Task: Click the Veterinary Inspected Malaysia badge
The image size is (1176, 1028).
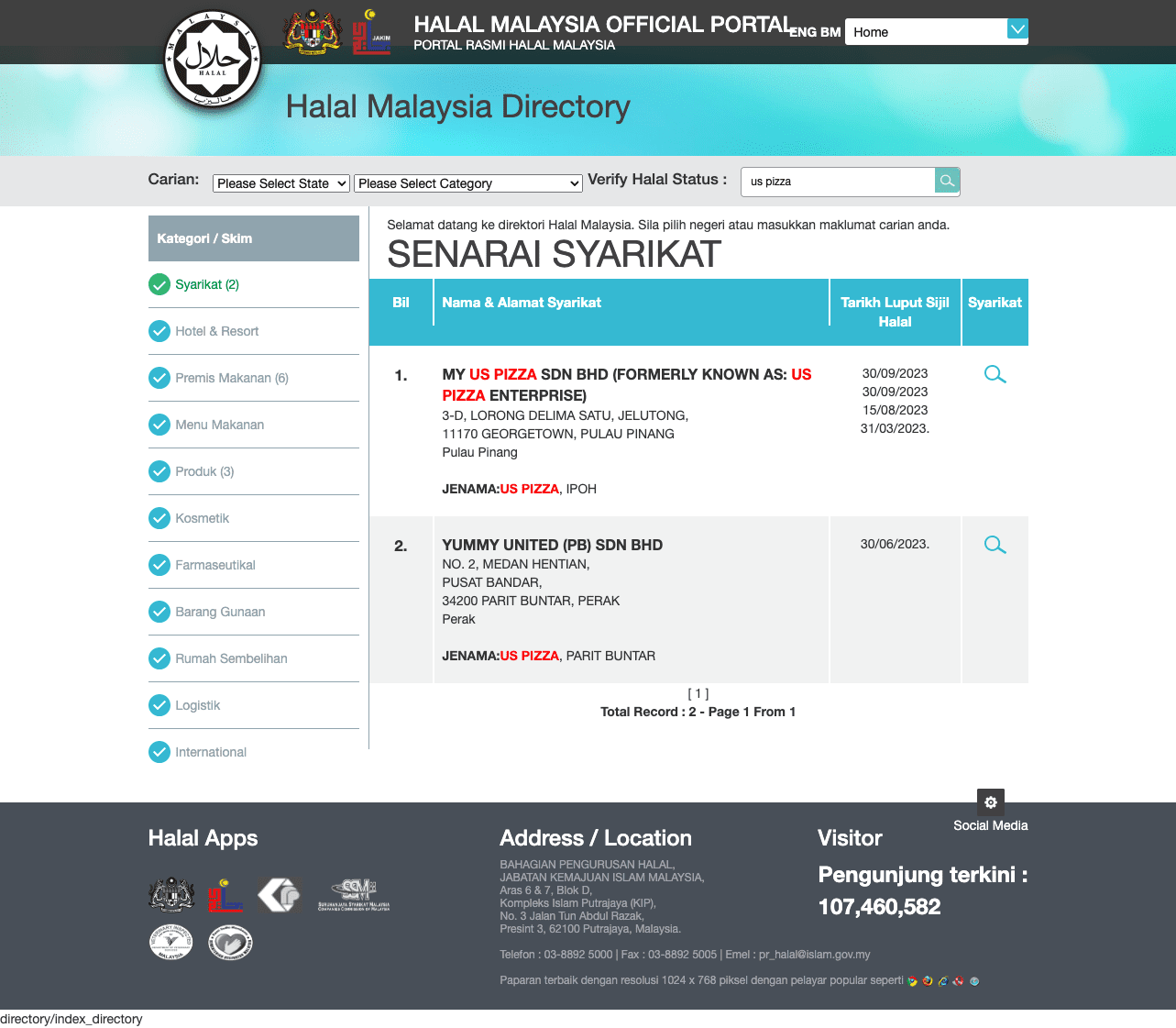Action: tap(171, 942)
